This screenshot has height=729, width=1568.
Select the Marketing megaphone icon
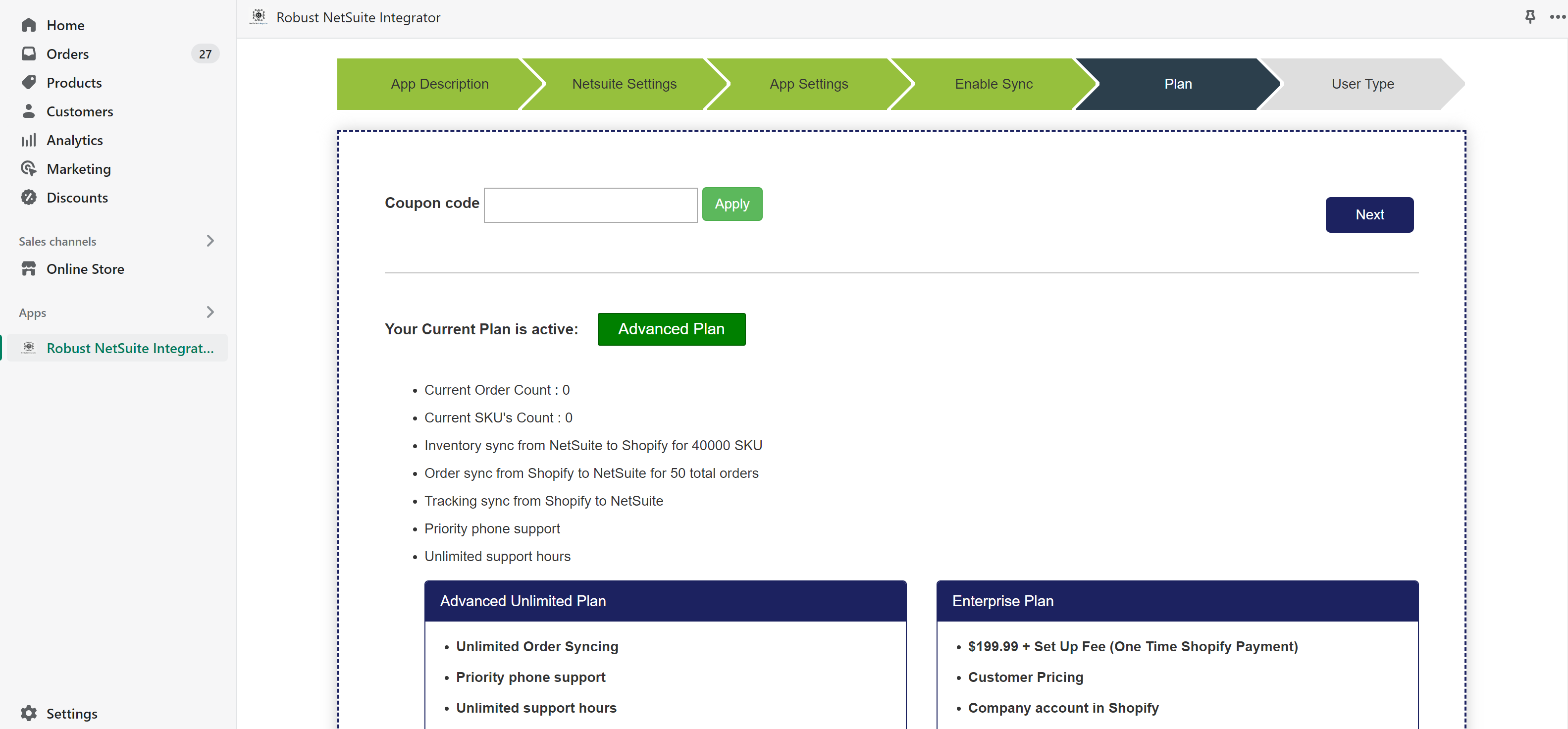(29, 168)
